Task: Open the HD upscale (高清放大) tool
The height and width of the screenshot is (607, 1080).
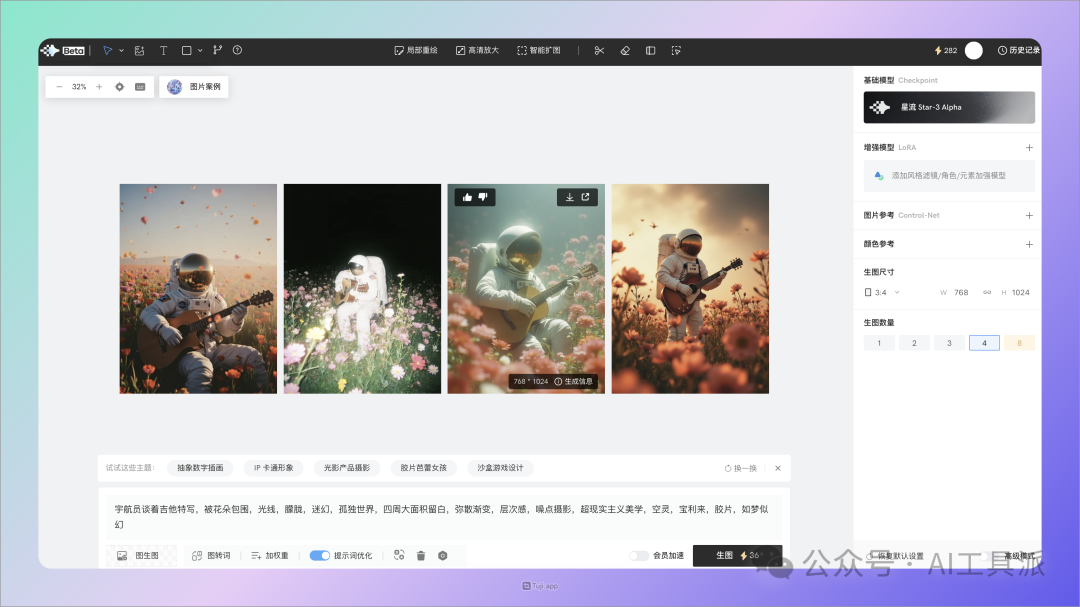Action: tap(477, 50)
